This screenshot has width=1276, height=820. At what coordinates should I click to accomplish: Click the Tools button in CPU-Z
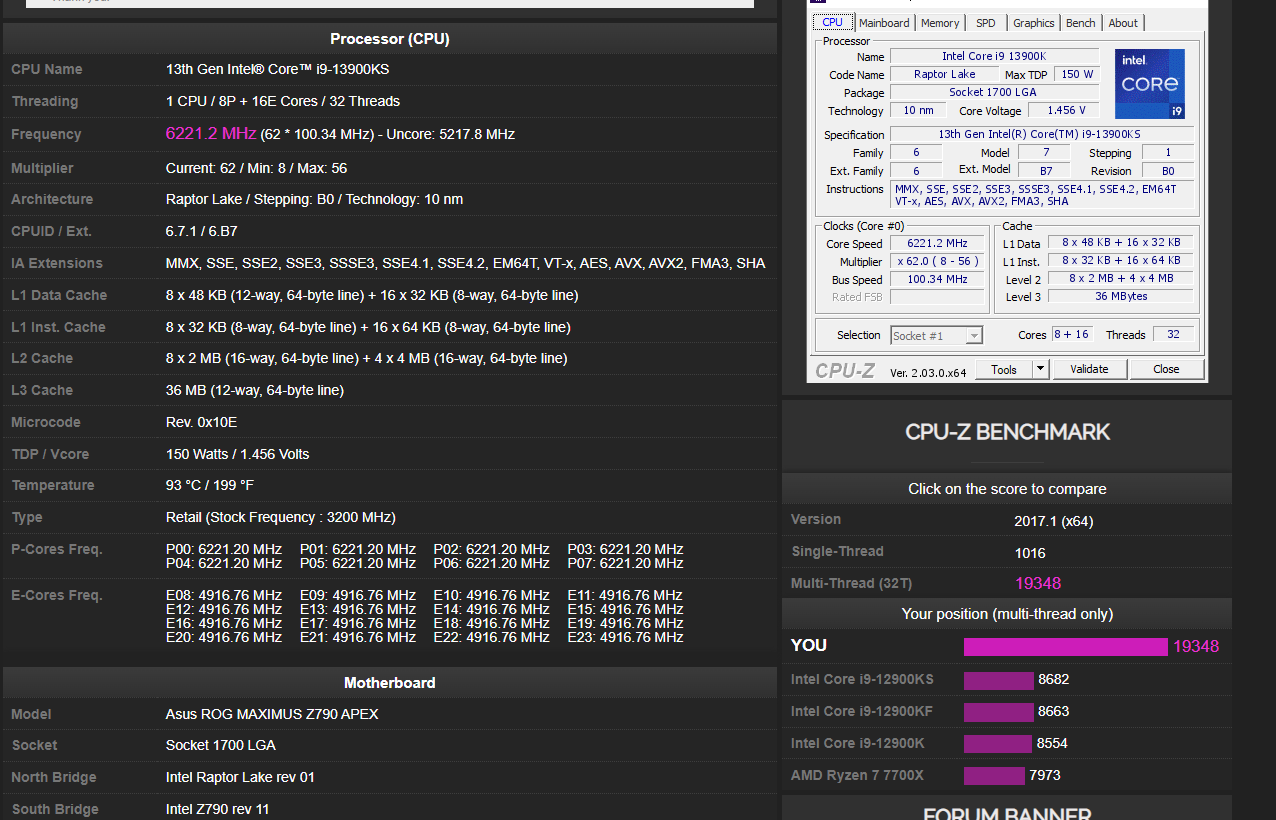click(x=1003, y=369)
